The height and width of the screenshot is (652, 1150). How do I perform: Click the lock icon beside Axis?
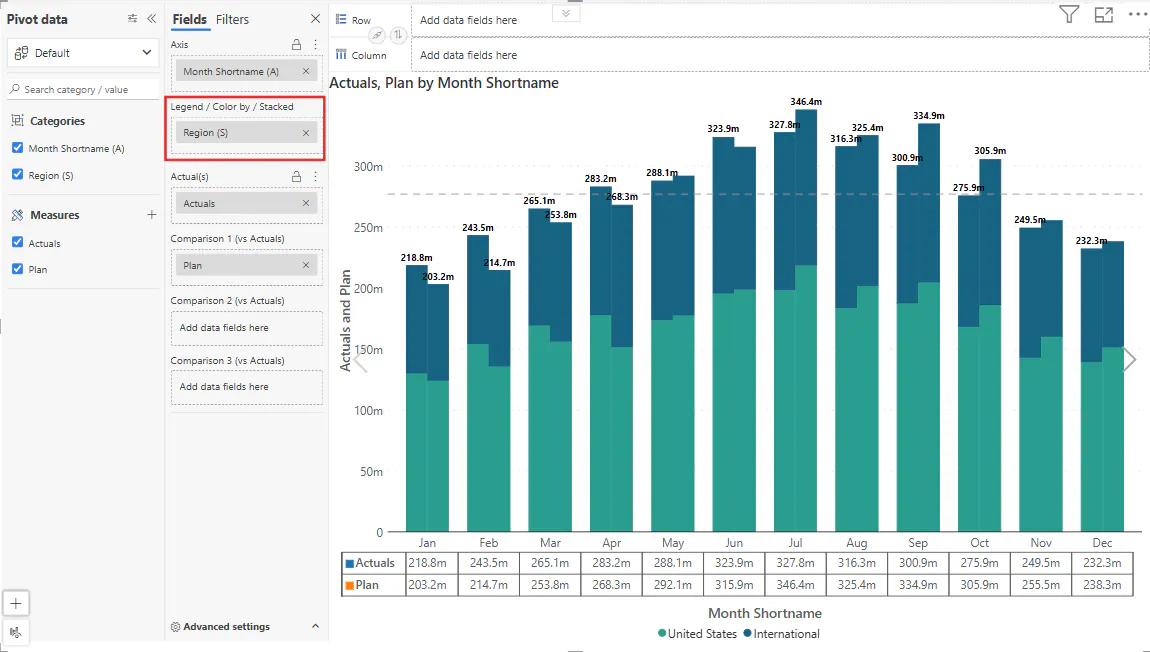[296, 45]
